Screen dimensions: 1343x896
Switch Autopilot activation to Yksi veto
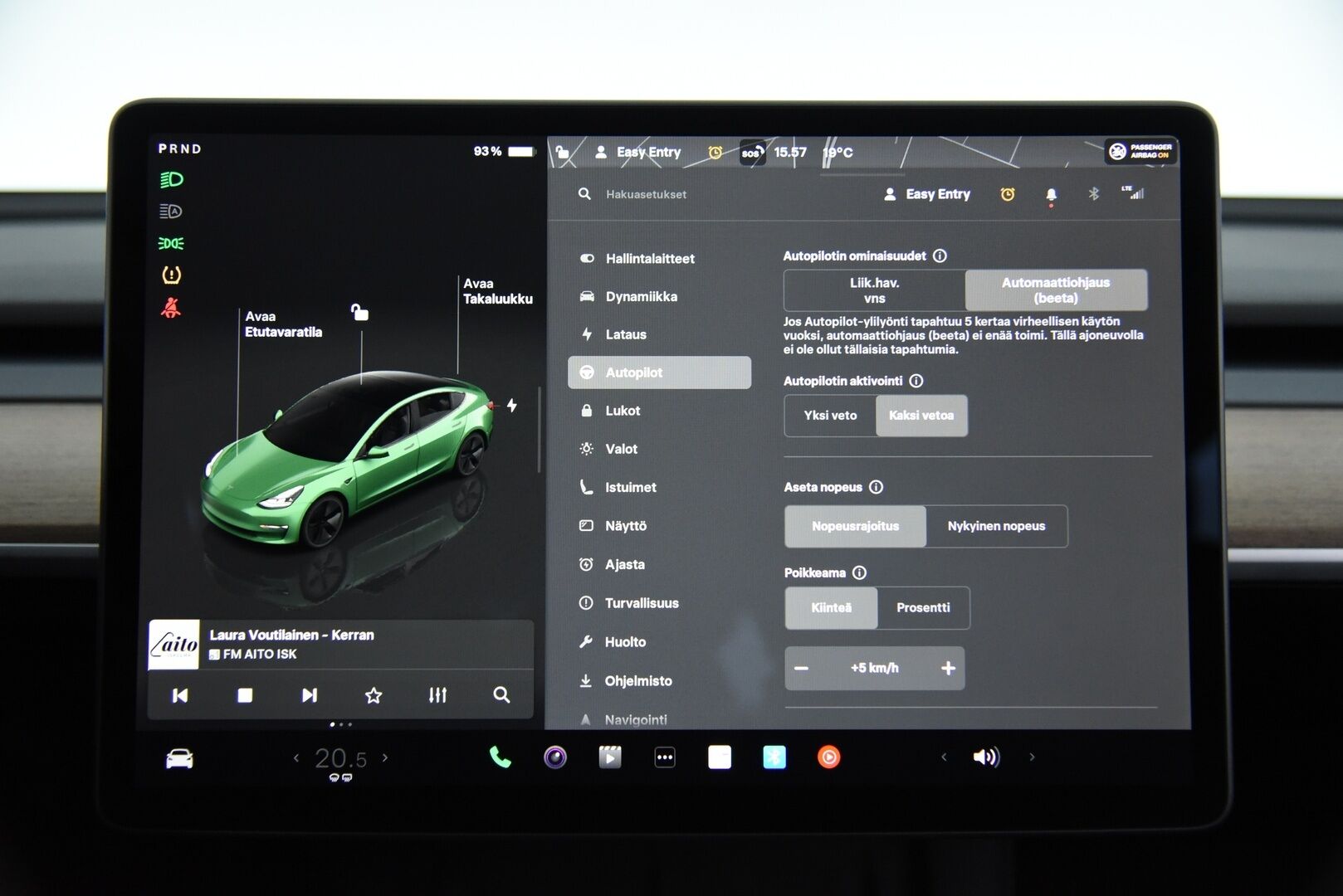(x=829, y=416)
